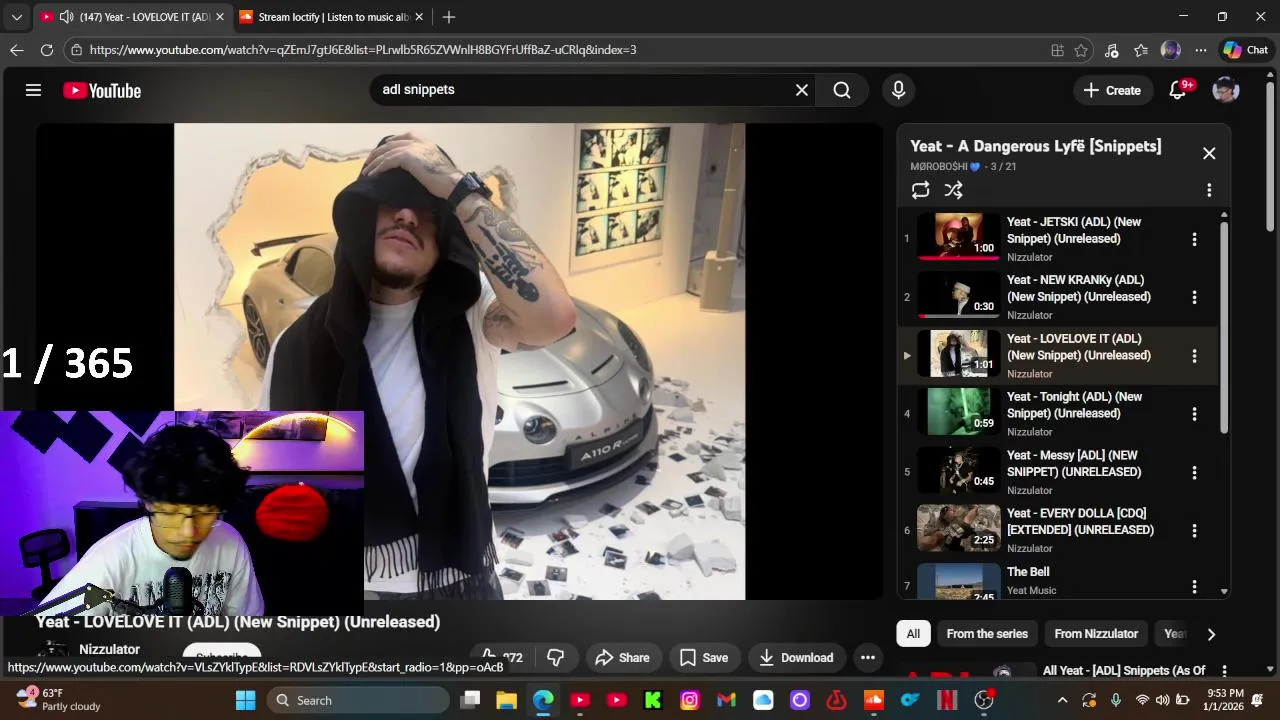Toggle playlist shuffle
This screenshot has height=720, width=1280.
[x=954, y=190]
